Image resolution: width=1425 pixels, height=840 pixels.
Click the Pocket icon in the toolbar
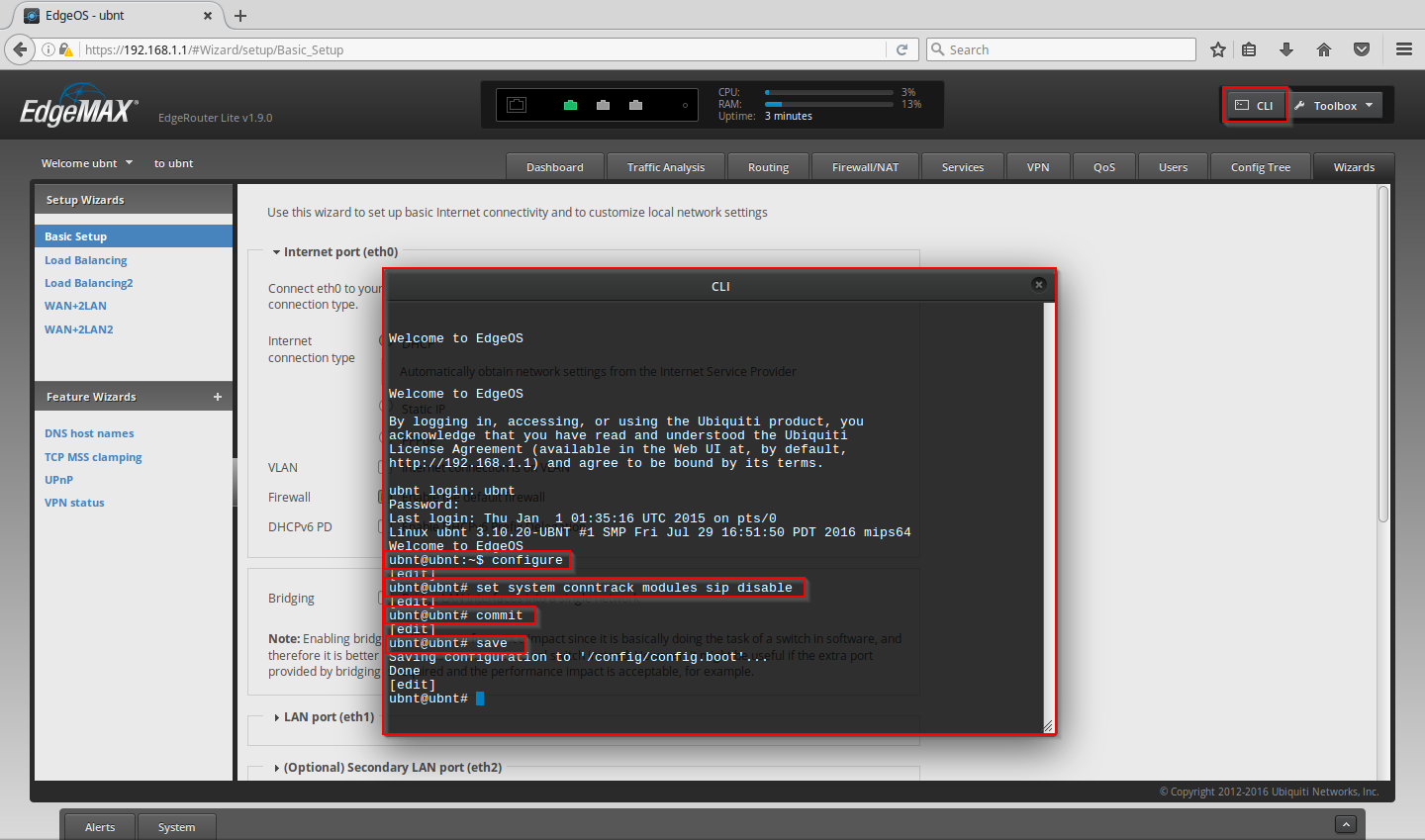[x=1362, y=49]
